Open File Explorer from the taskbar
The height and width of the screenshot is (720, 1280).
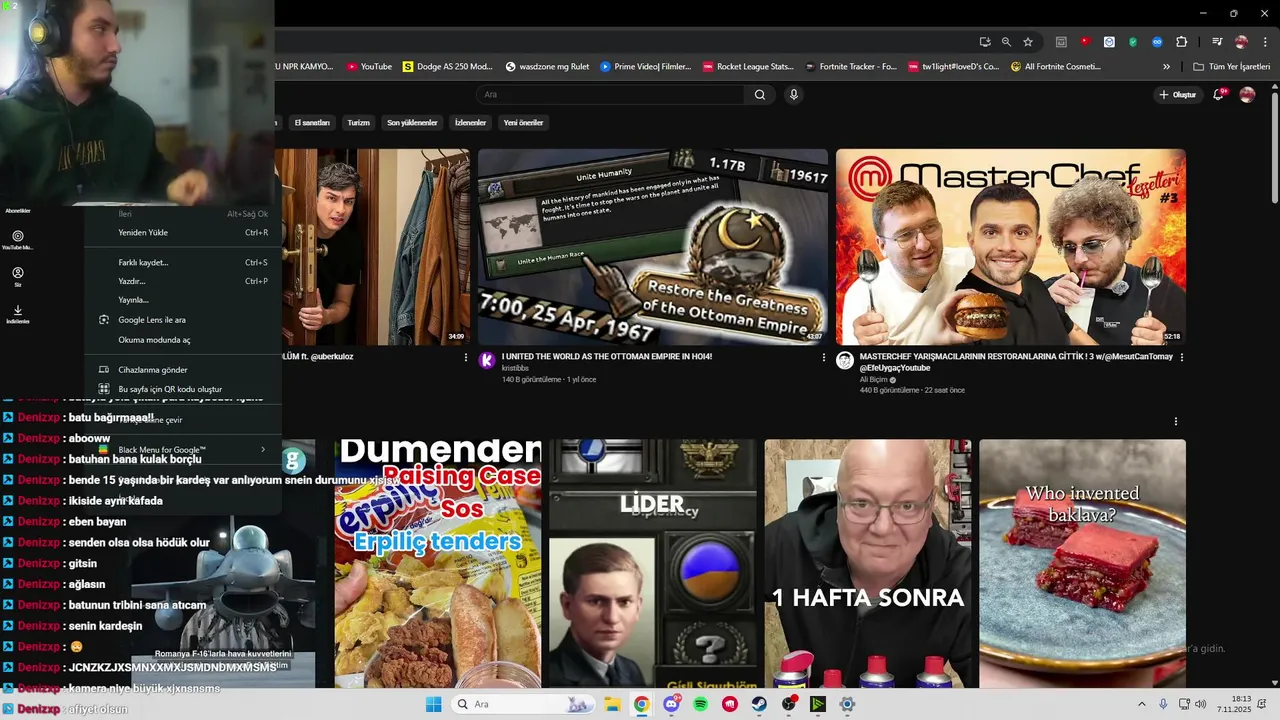coord(612,704)
